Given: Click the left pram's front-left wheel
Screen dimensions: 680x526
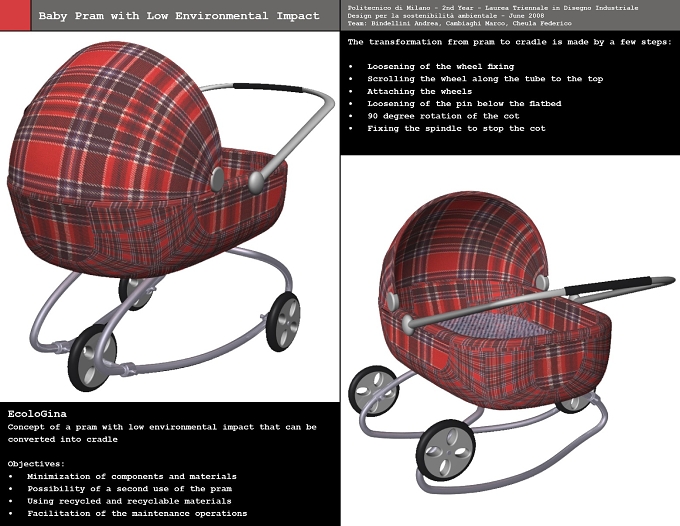Looking at the screenshot, I should tap(92, 358).
